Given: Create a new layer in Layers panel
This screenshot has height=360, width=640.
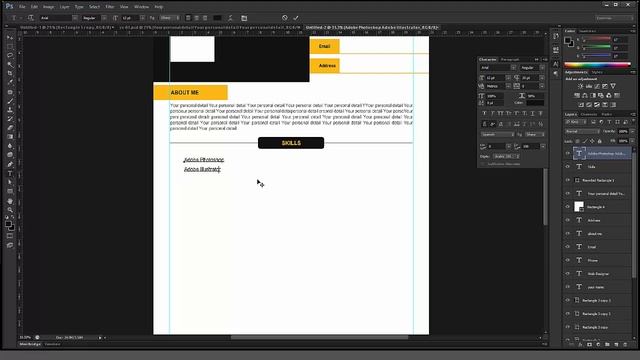Looking at the screenshot, I should pyautogui.click(x=616, y=345).
